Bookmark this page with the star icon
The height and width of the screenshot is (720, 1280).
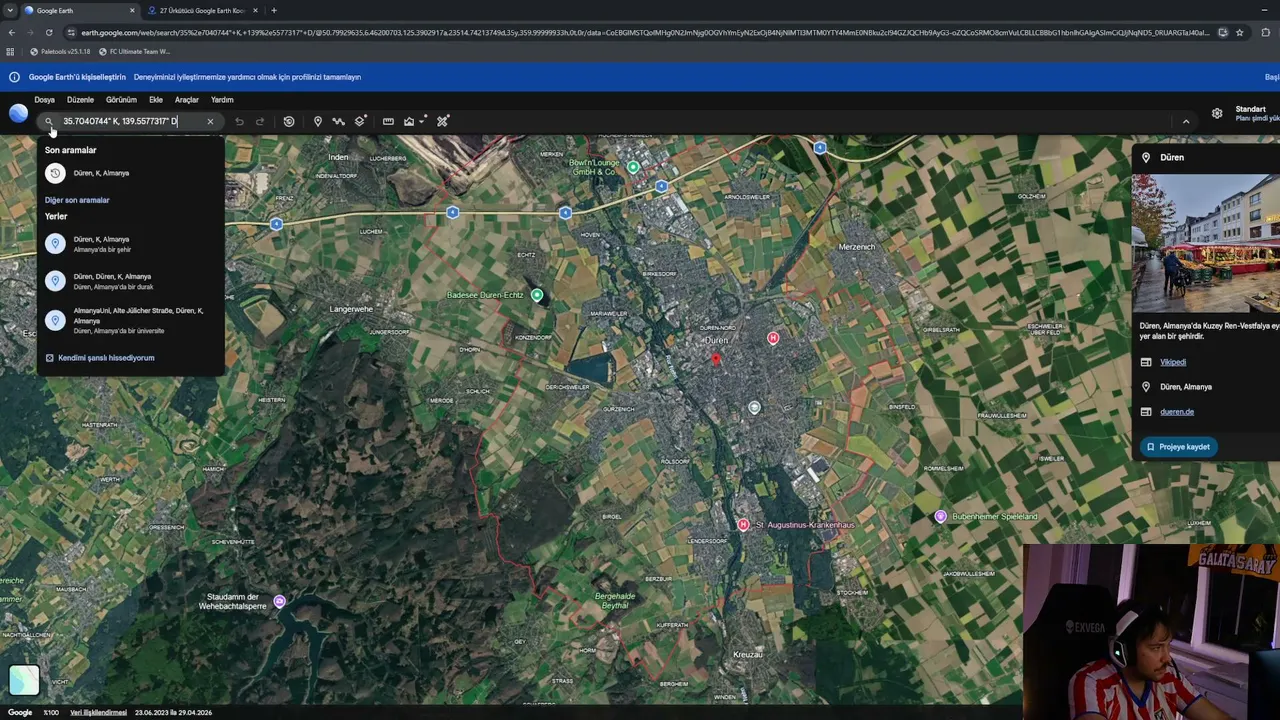coord(1240,32)
